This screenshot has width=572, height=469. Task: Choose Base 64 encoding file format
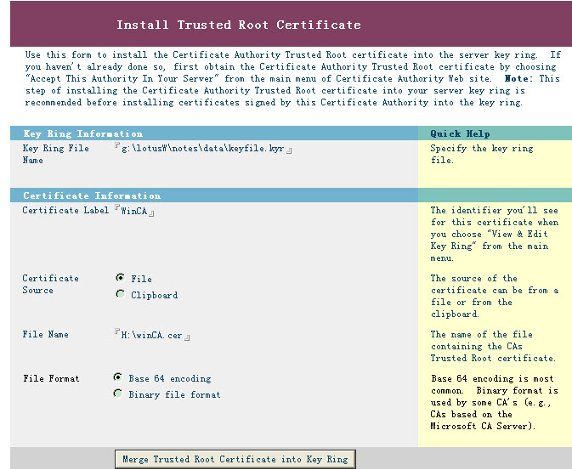[118, 377]
